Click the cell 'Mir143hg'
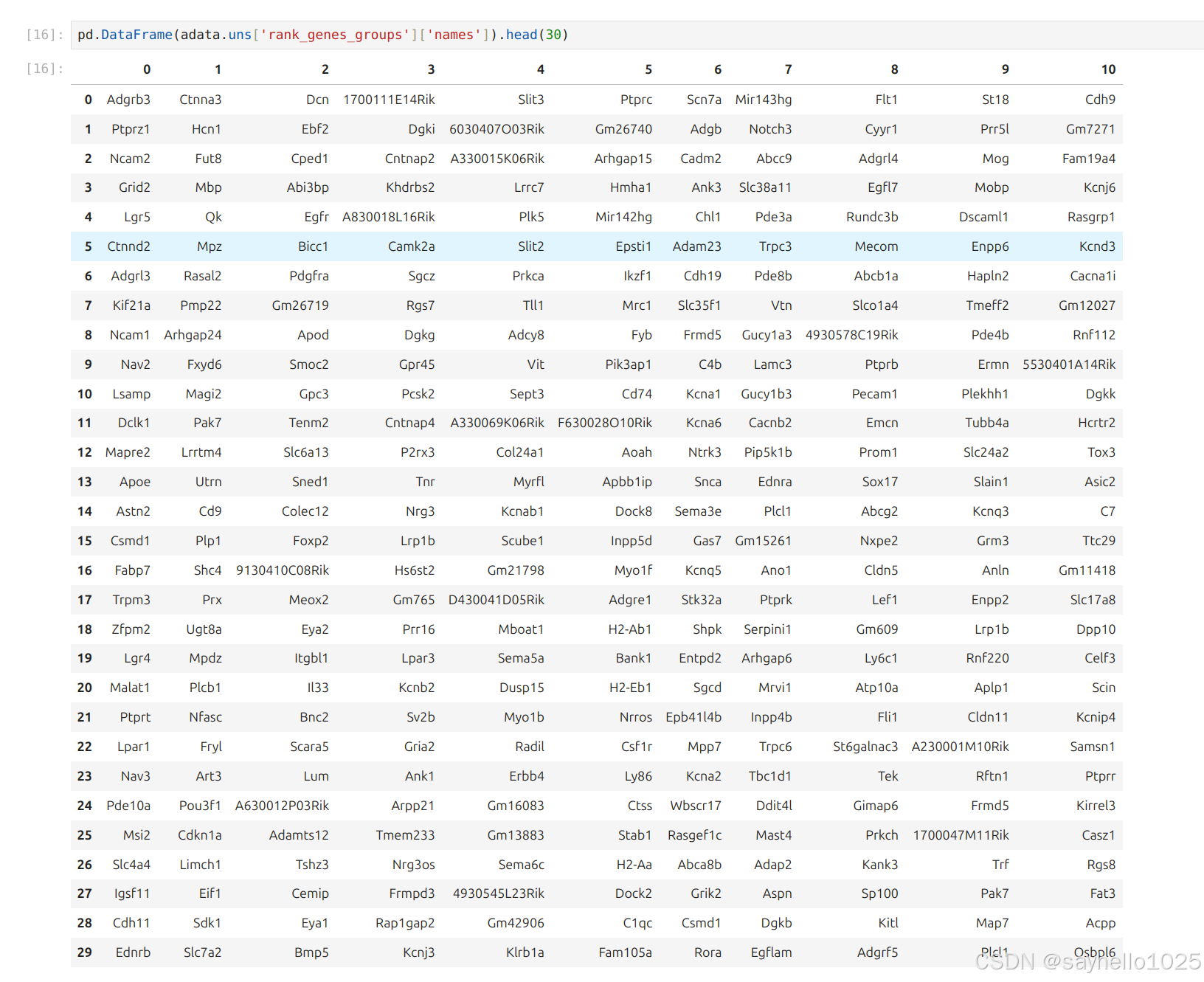Screen dimensions: 1204x982 [763, 100]
